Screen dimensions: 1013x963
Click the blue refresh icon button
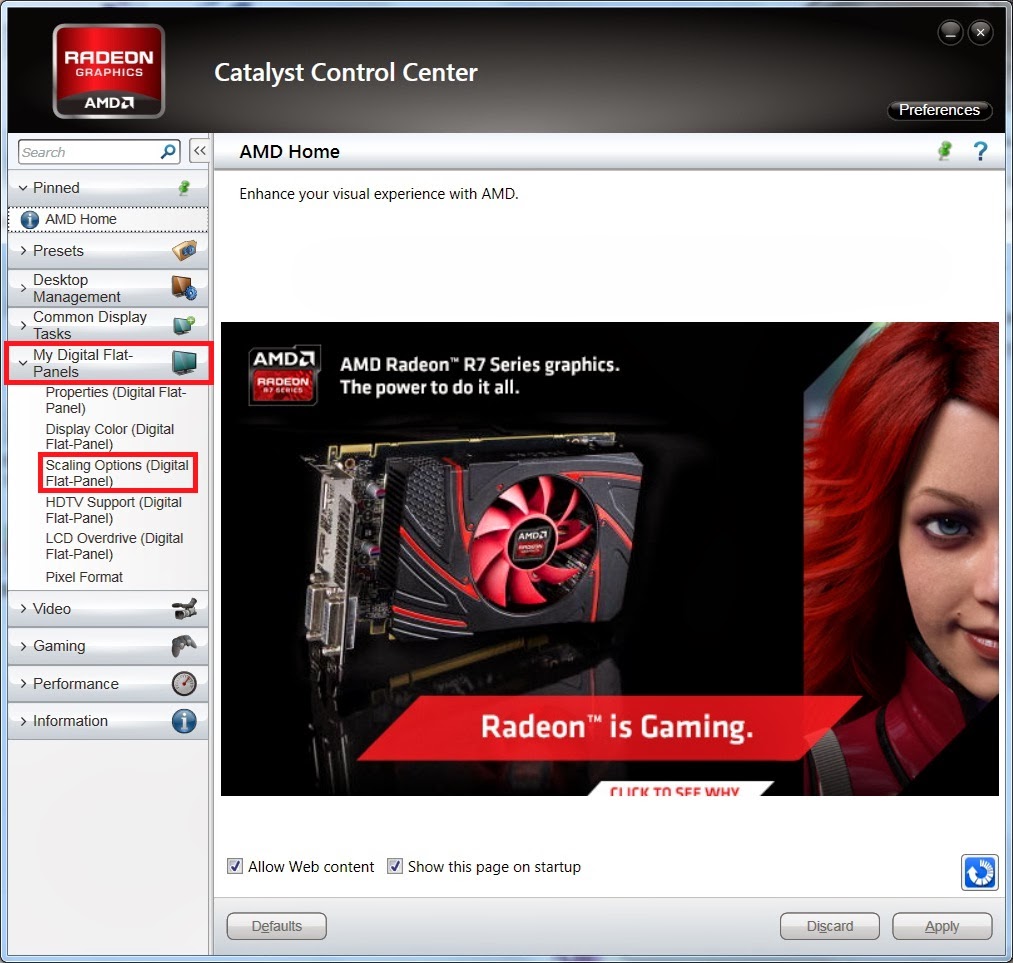click(979, 873)
